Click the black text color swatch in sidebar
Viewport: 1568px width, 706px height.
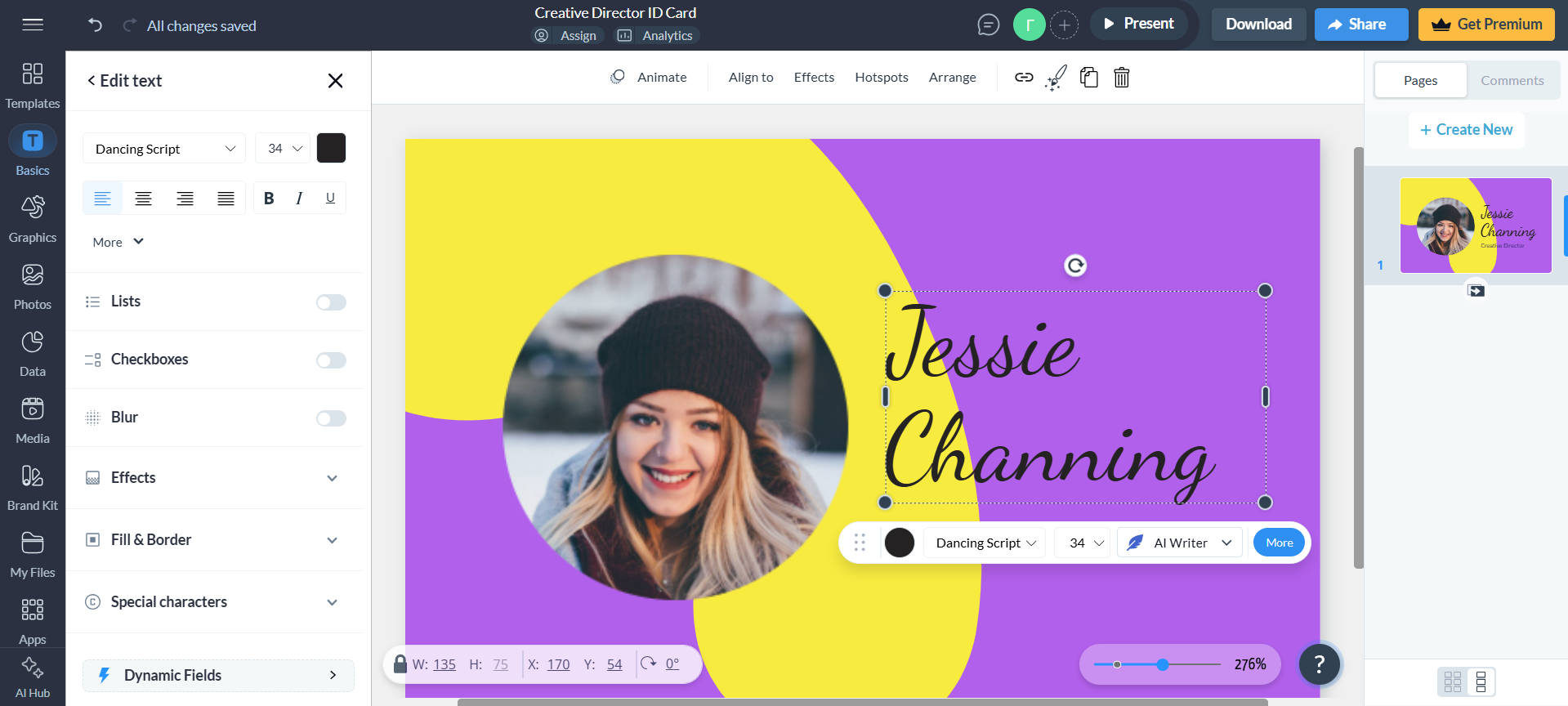pos(331,149)
